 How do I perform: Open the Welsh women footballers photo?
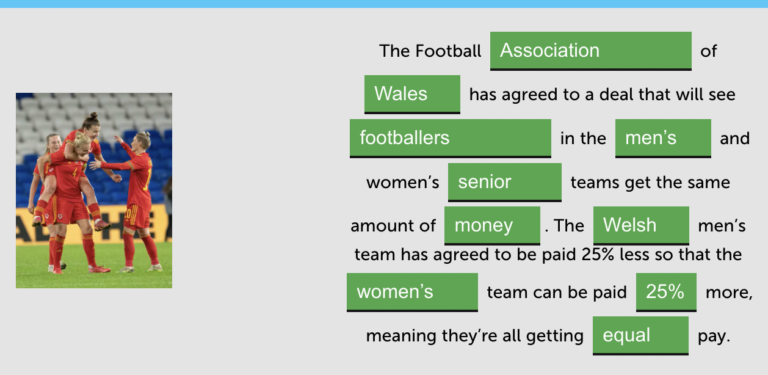(94, 190)
